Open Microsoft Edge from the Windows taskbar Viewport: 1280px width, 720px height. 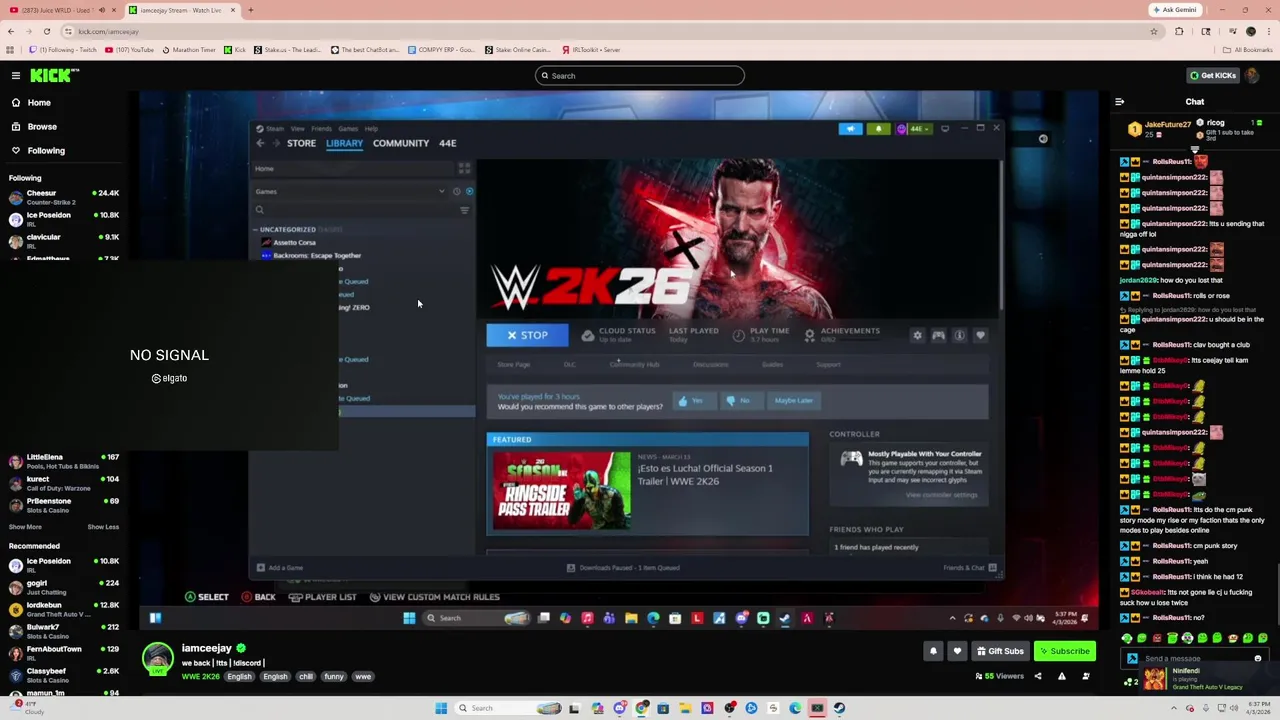(x=795, y=708)
